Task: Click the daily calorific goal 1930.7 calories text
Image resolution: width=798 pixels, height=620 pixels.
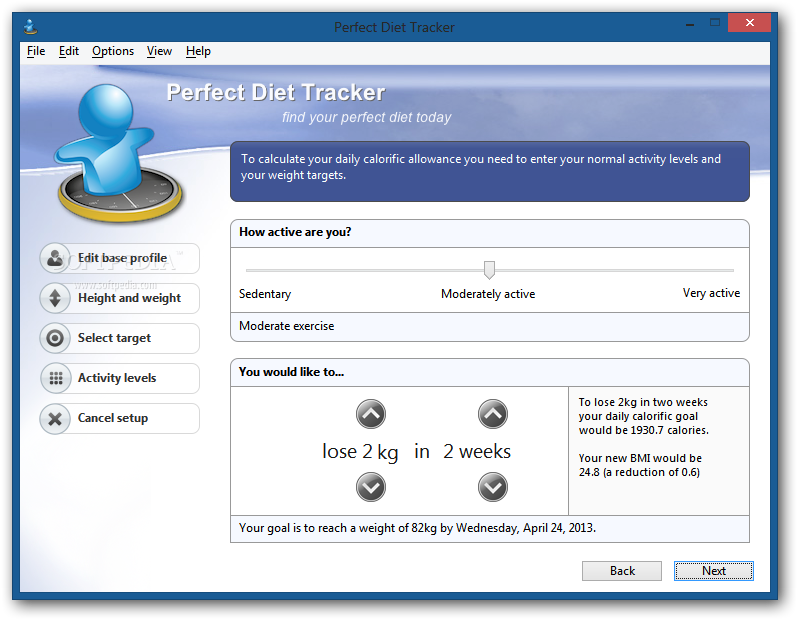Action: 643,416
